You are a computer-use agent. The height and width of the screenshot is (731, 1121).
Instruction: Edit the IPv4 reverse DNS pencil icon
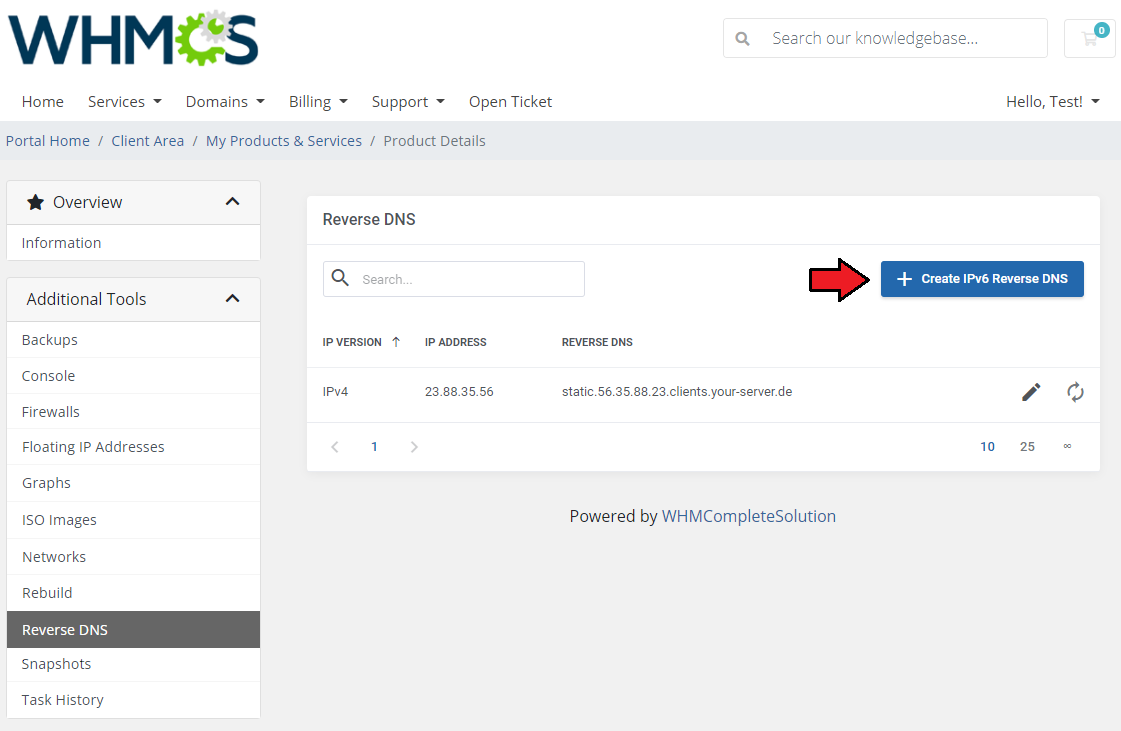1031,392
